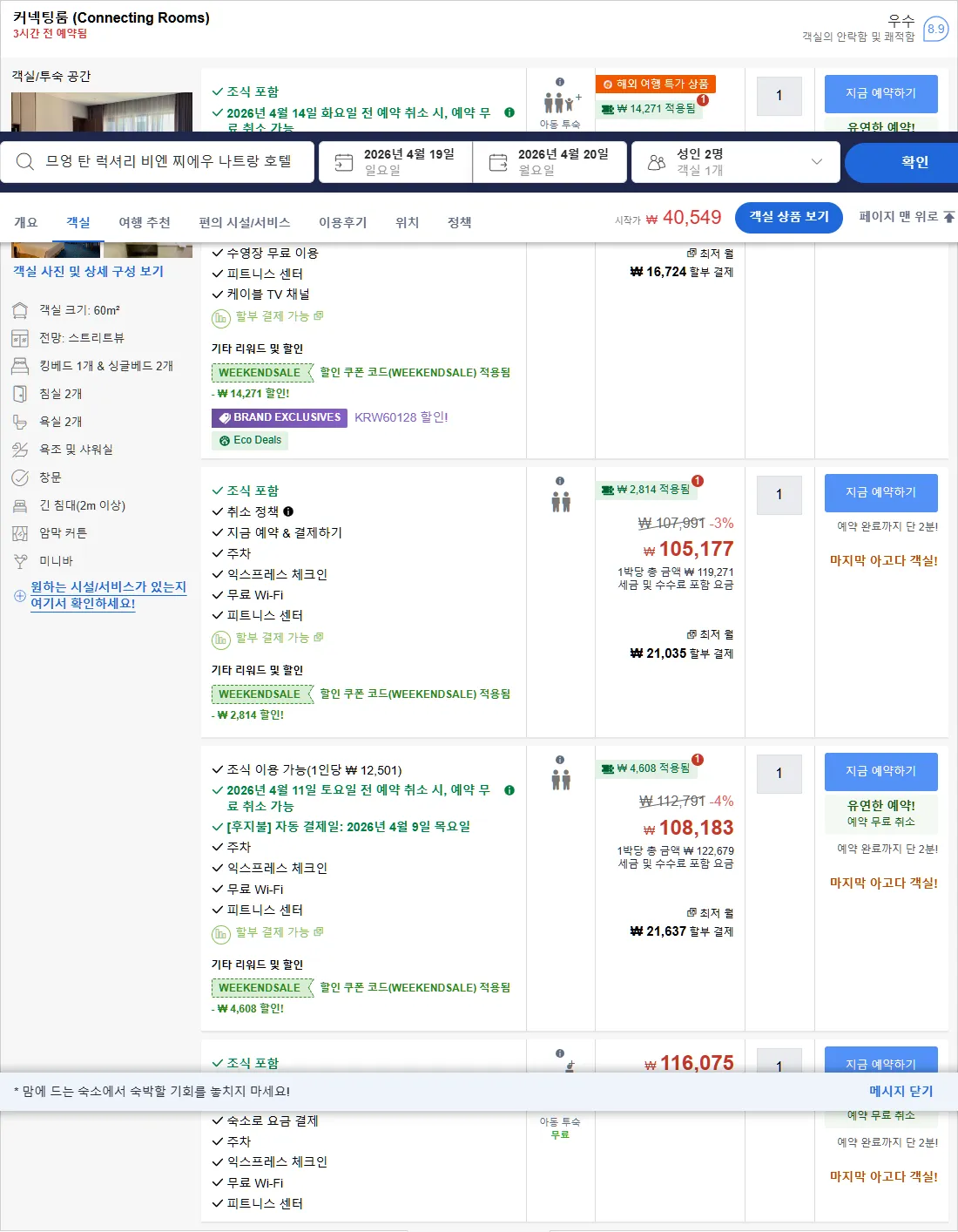The height and width of the screenshot is (1232, 958).
Task: Click check-in calendar icon
Action: click(344, 162)
